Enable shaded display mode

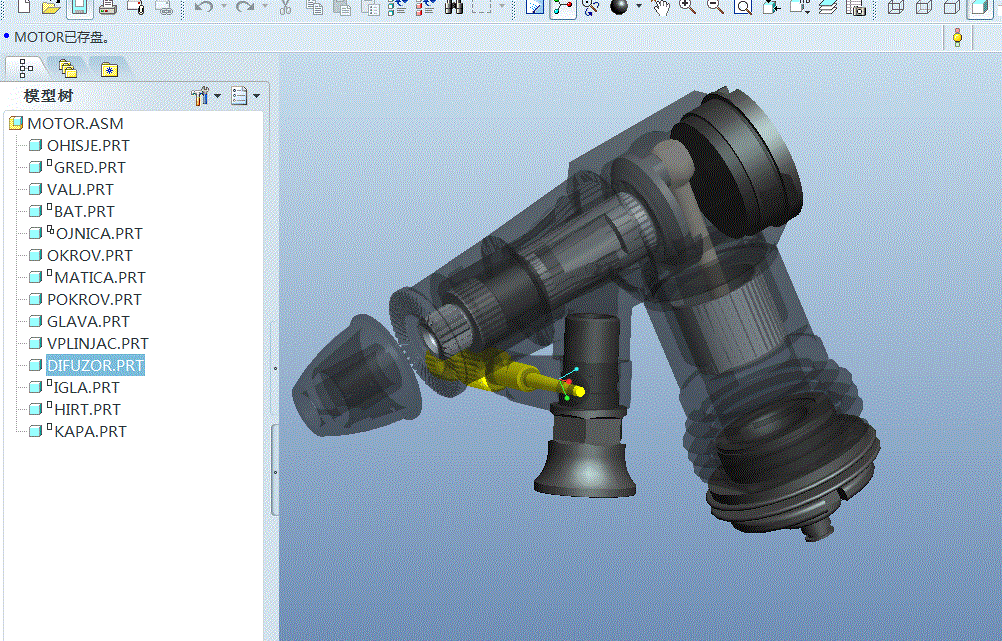click(979, 8)
